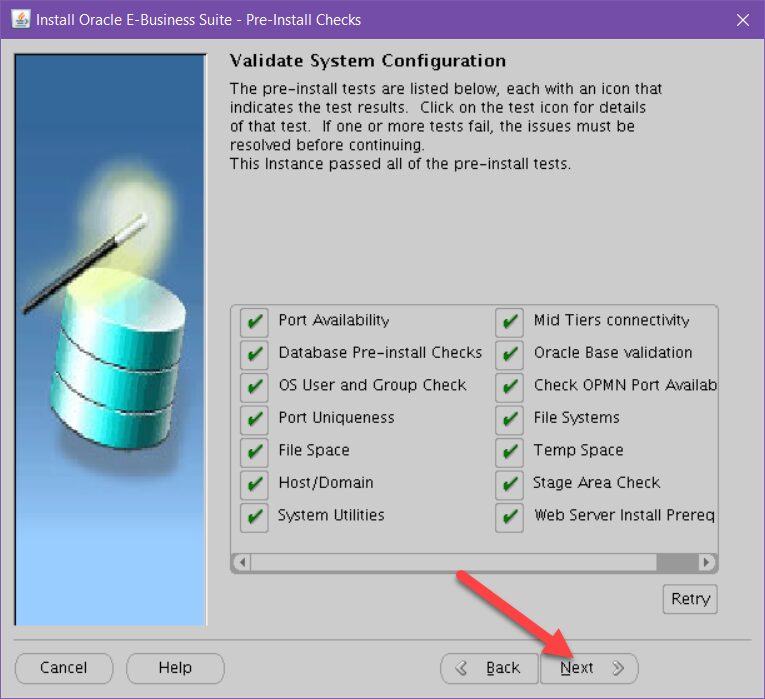Proceed with the Next button
The height and width of the screenshot is (699, 765).
tap(589, 668)
